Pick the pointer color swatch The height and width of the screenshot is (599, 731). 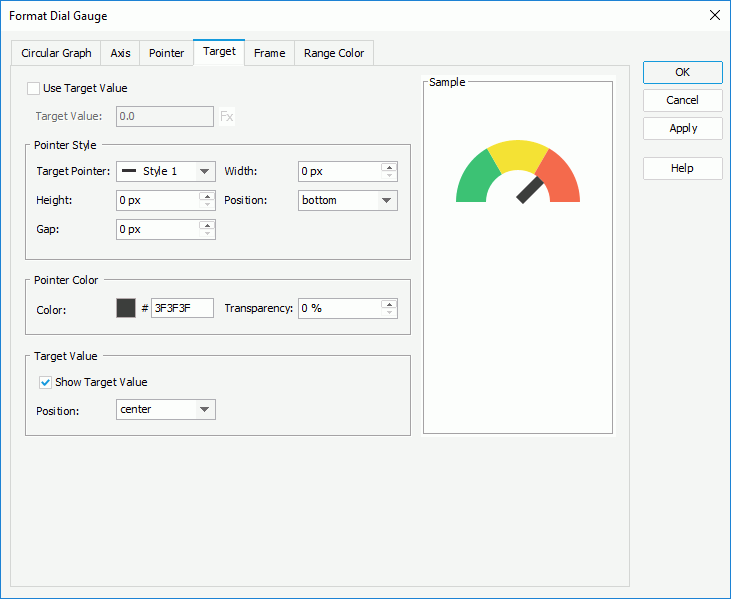126,308
